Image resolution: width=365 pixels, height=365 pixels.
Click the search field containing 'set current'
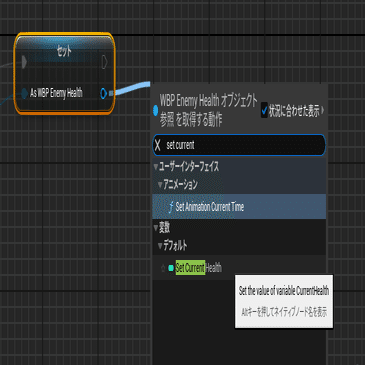[x=239, y=145]
